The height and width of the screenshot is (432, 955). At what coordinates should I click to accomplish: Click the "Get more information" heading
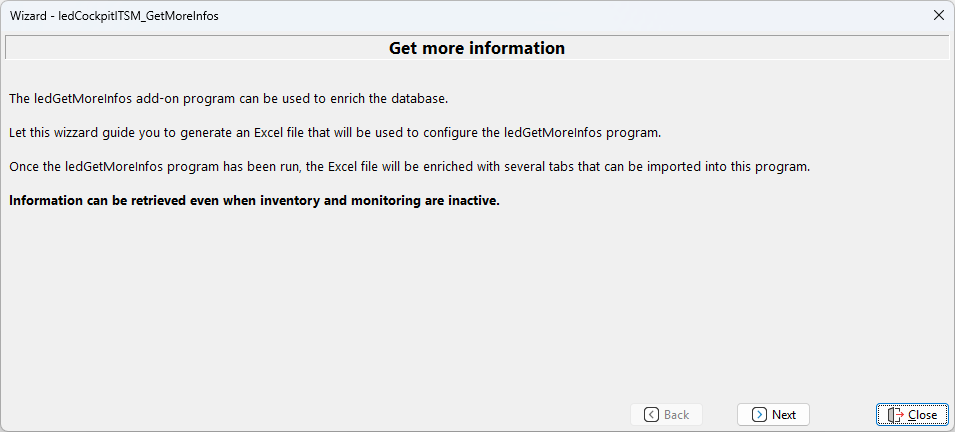(477, 48)
